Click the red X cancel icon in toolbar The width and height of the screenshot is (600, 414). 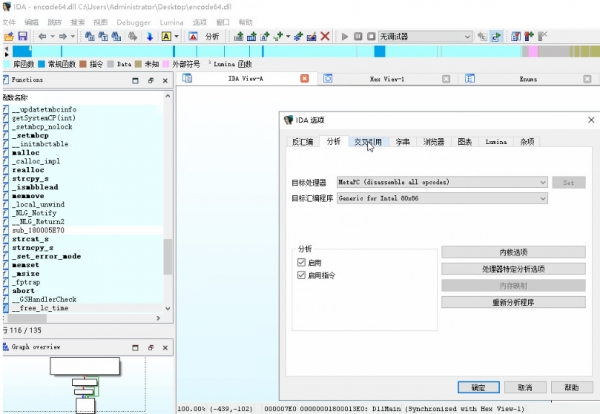click(324, 36)
